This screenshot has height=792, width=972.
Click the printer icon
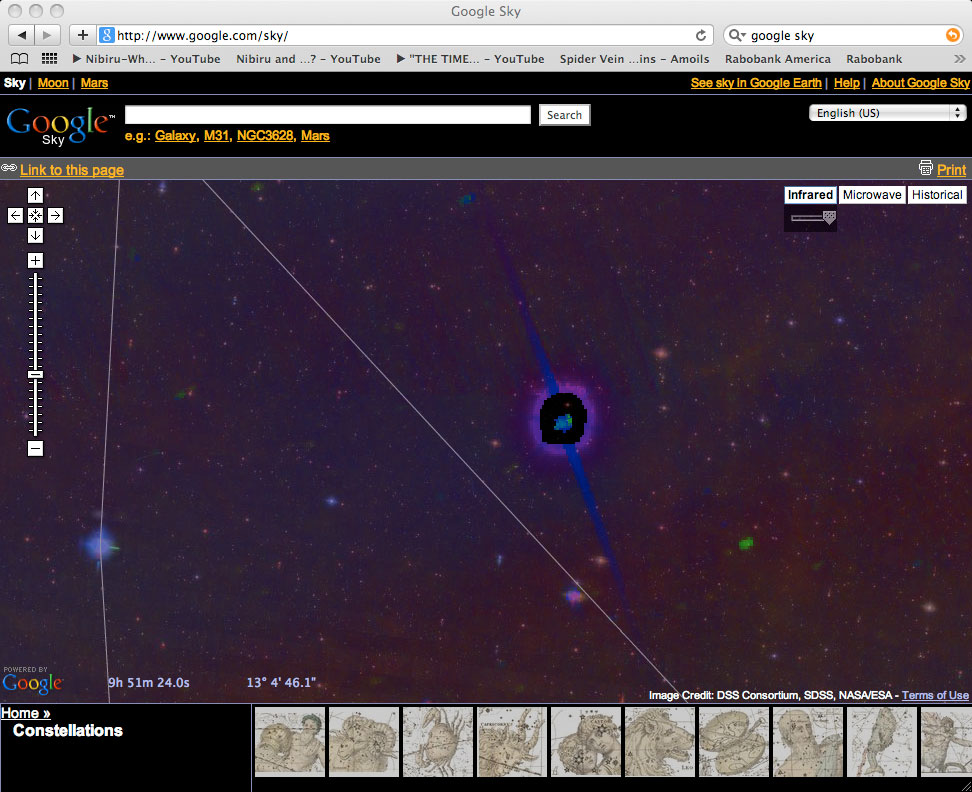(x=926, y=168)
